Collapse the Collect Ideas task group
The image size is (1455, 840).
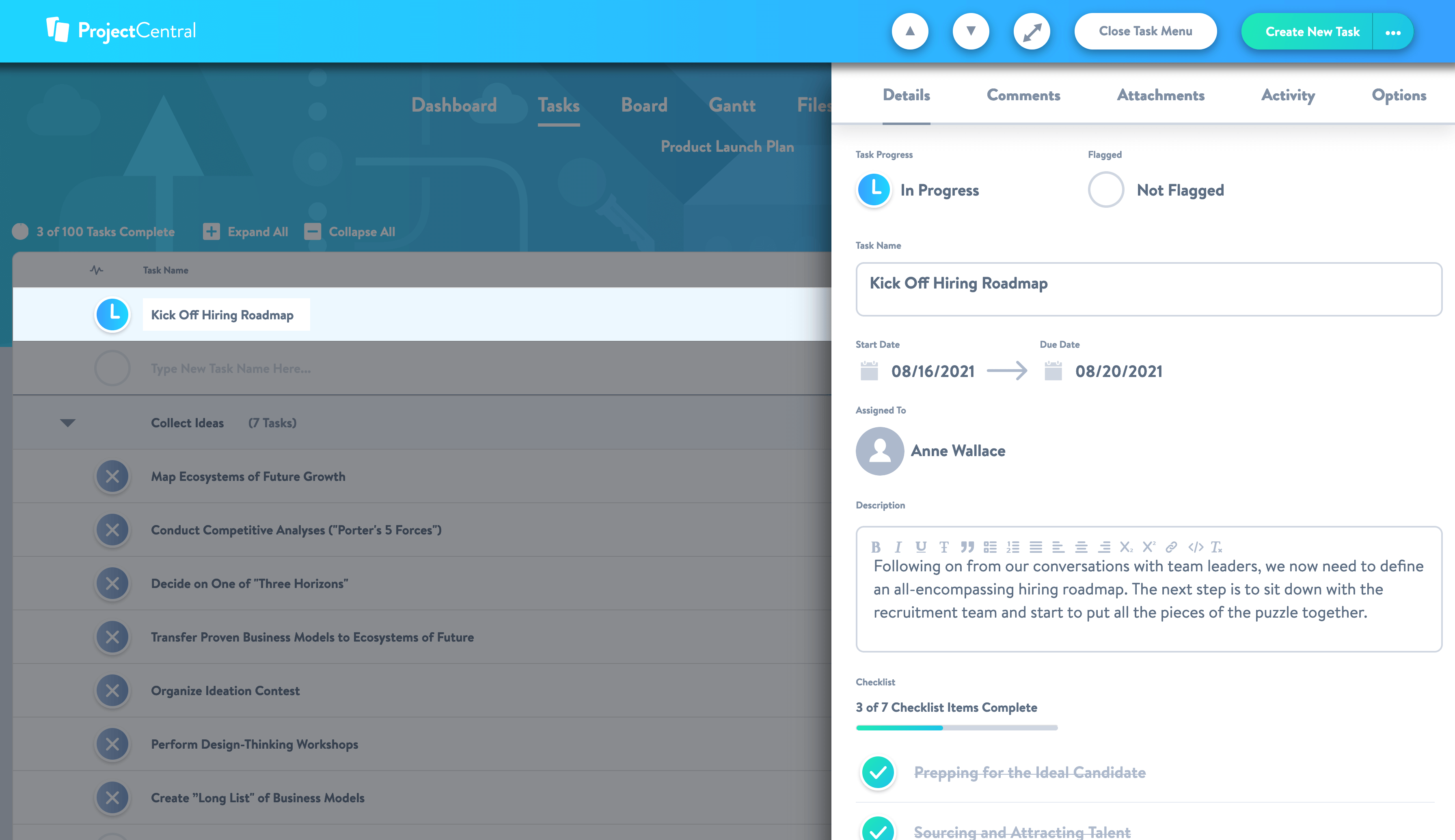(x=67, y=423)
